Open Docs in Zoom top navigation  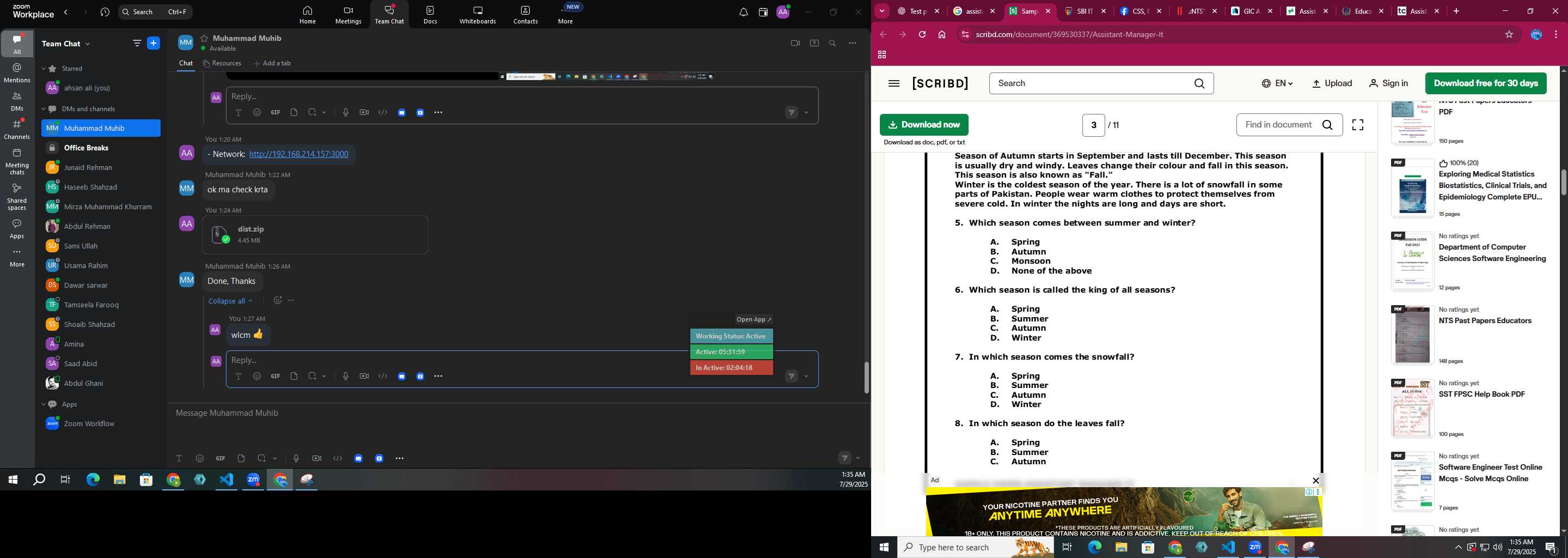[430, 15]
